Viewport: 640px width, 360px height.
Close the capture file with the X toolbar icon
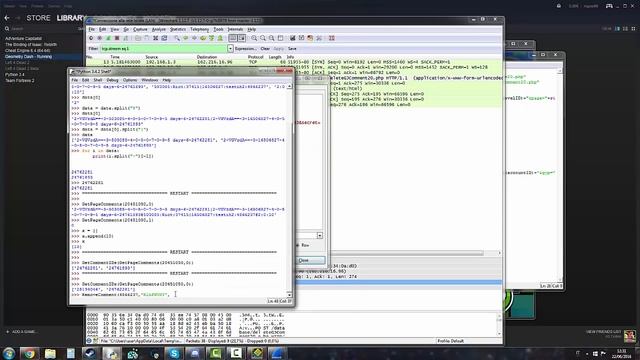(156, 38)
